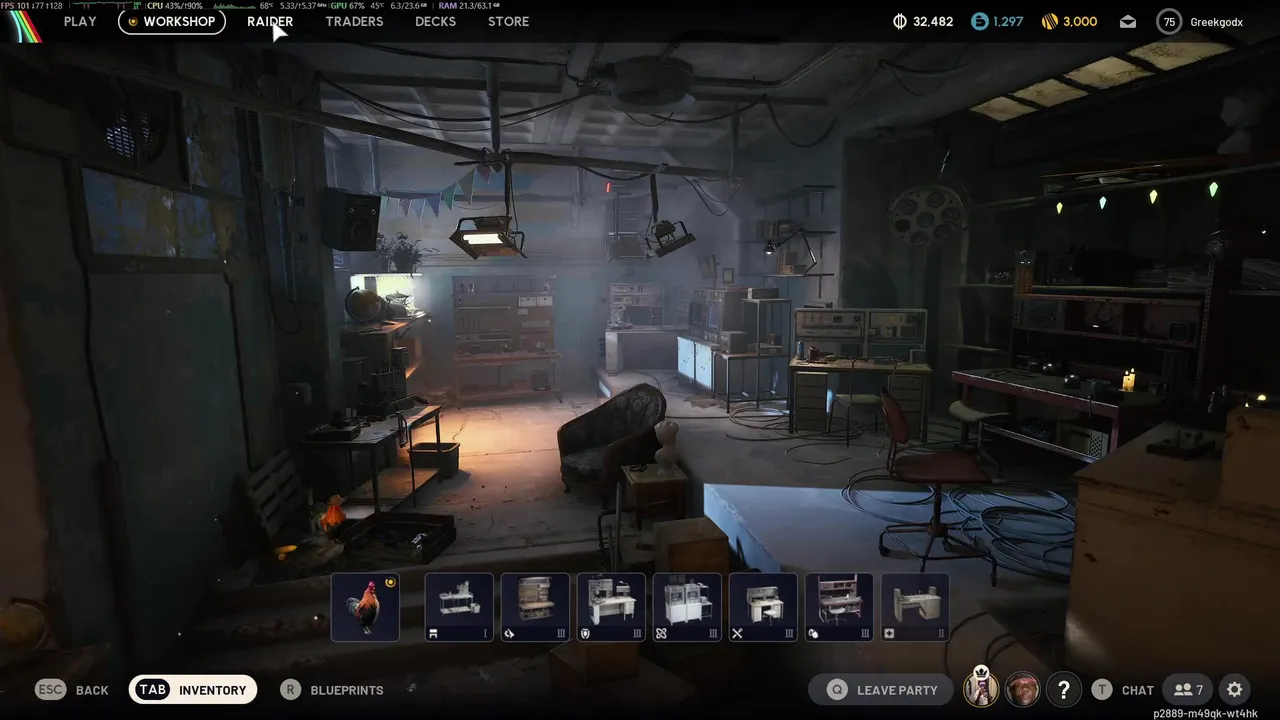Select the atom-icon refiner station
Image resolution: width=1280 pixels, height=720 pixels.
687,607
